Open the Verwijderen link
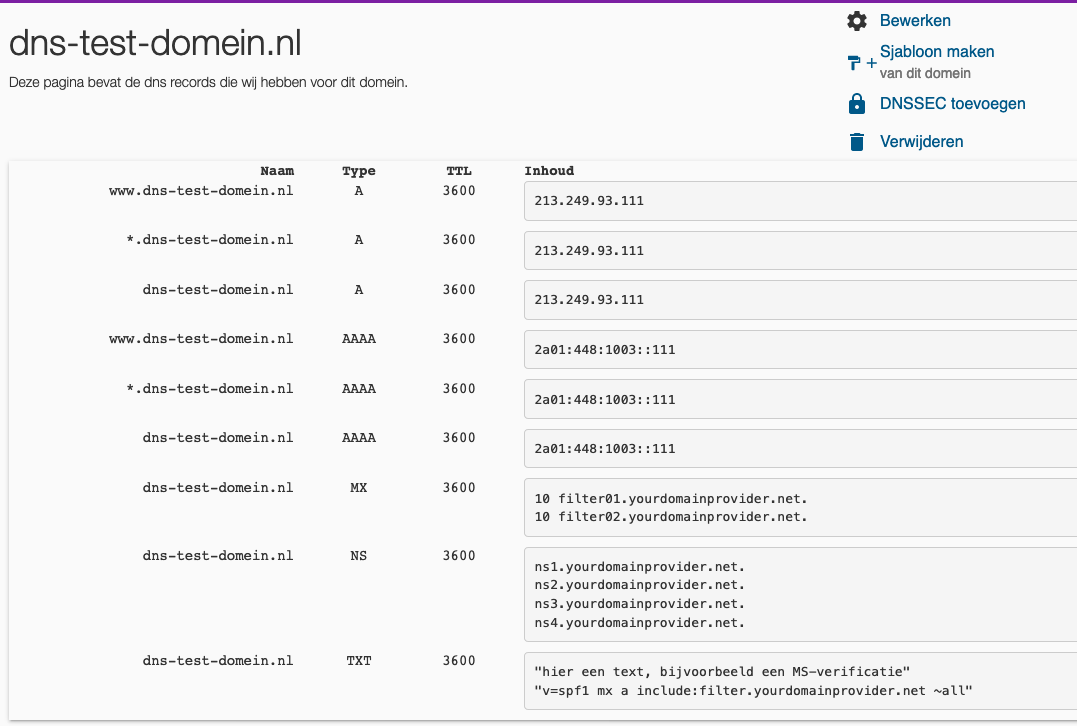Image resolution: width=1077 pixels, height=726 pixels. [921, 141]
